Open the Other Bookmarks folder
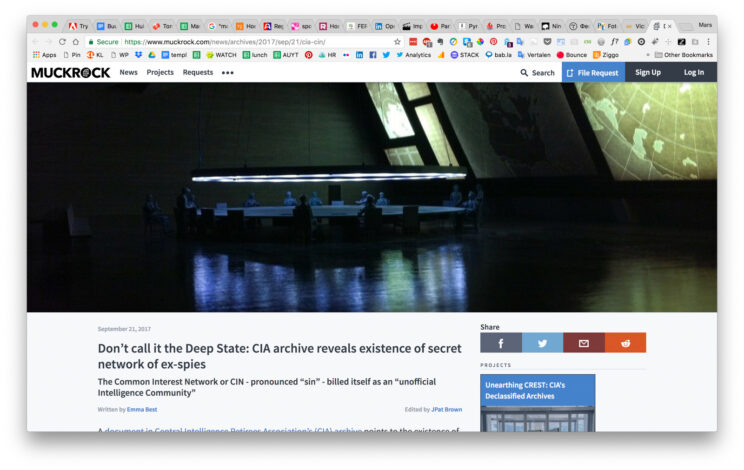 click(683, 55)
